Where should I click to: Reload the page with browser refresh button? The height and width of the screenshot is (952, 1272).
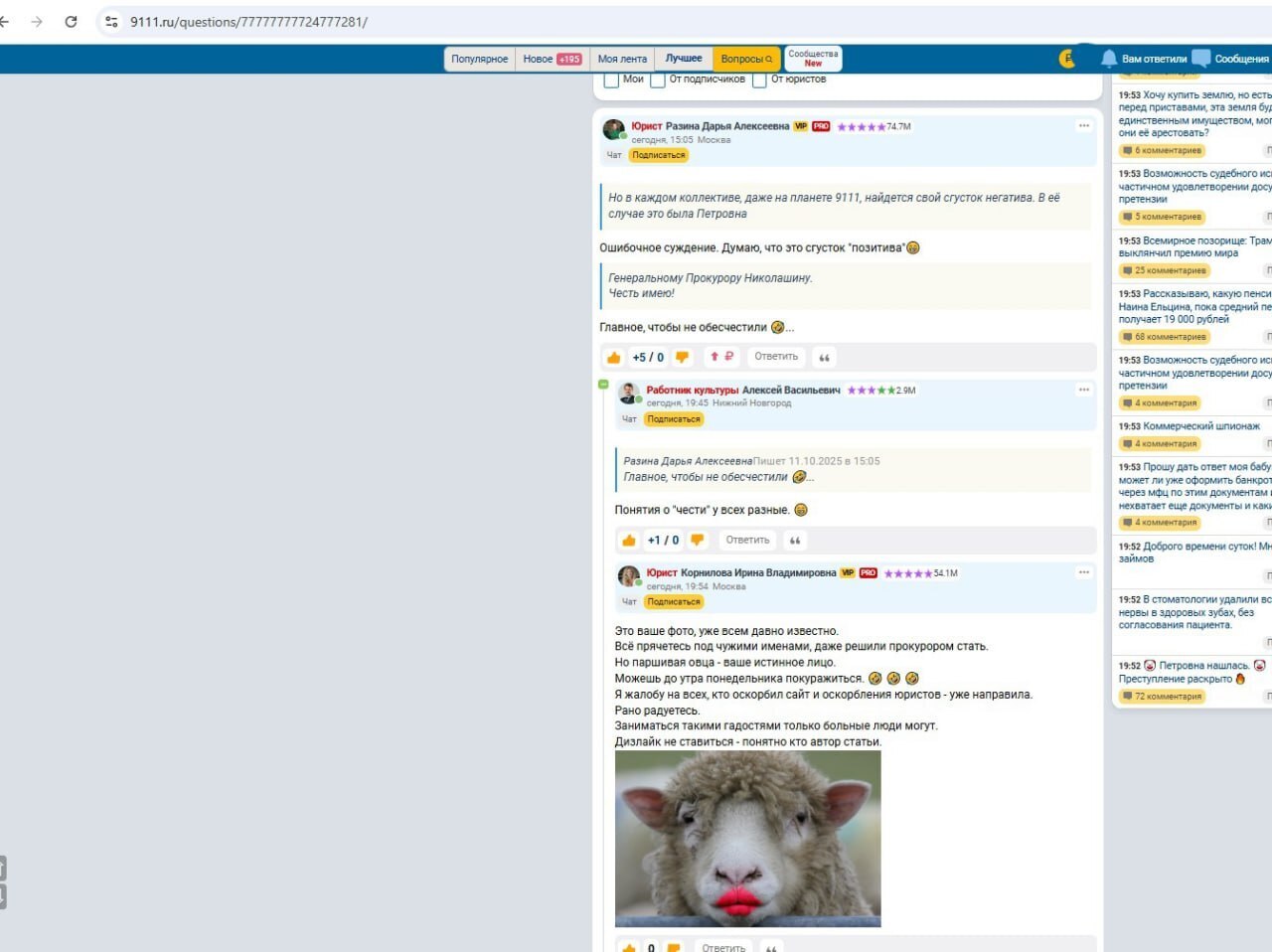pos(71,22)
